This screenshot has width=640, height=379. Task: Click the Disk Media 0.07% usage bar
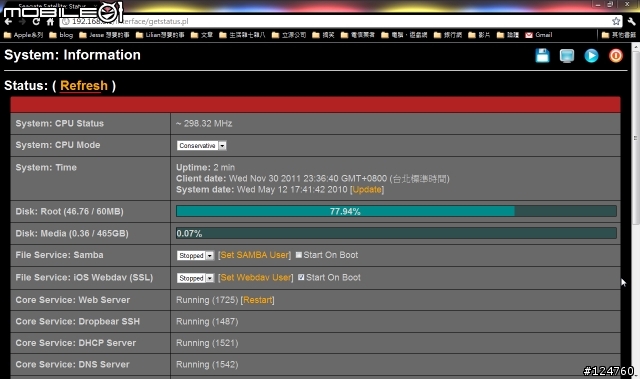(x=396, y=233)
